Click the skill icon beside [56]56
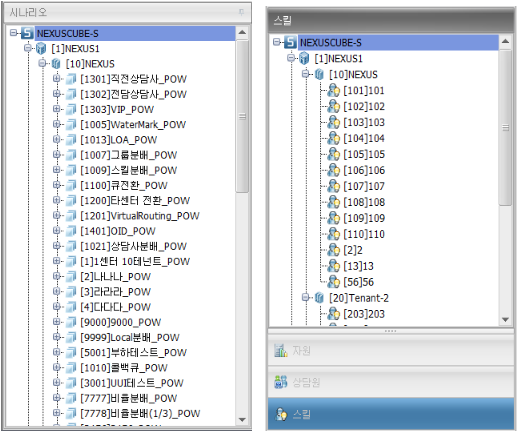This screenshot has width=518, height=432. 333,282
